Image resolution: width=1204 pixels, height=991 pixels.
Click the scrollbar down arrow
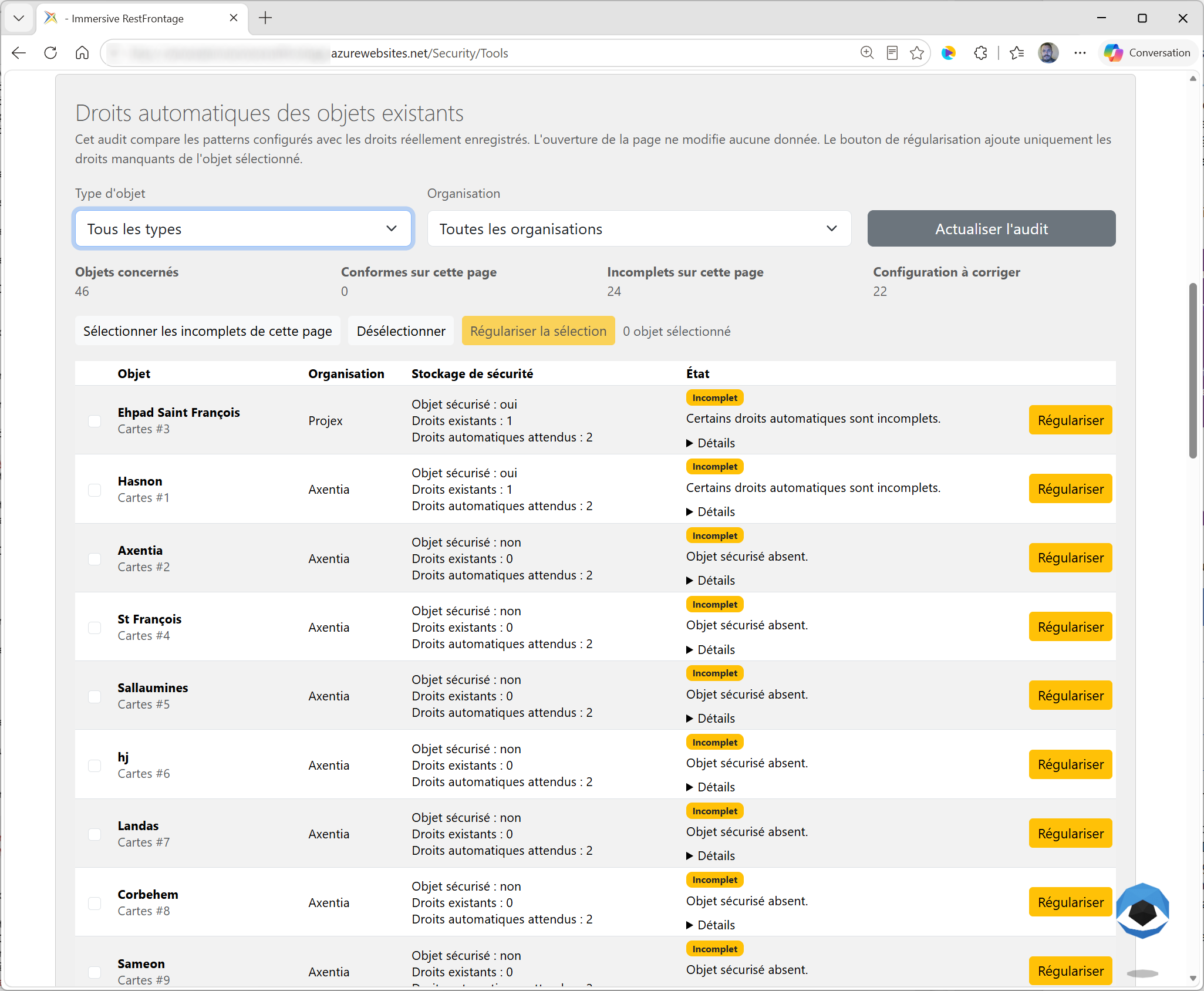(x=1193, y=979)
